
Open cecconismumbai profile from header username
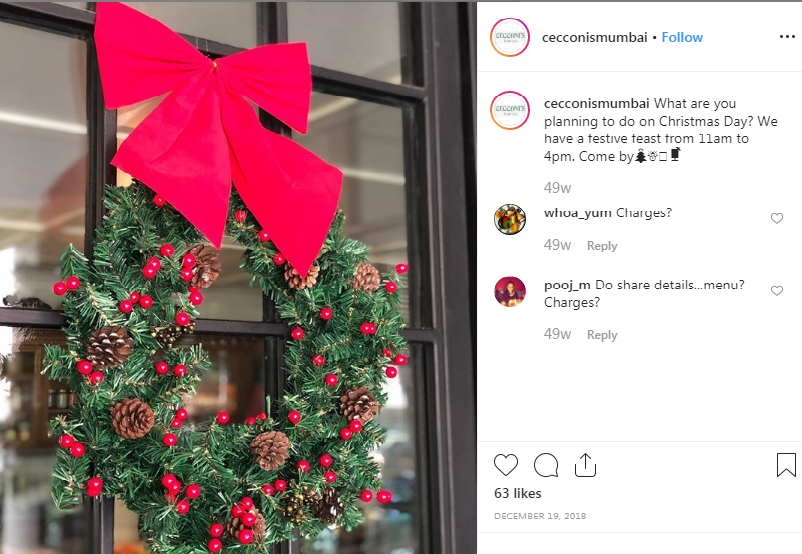[x=594, y=37]
